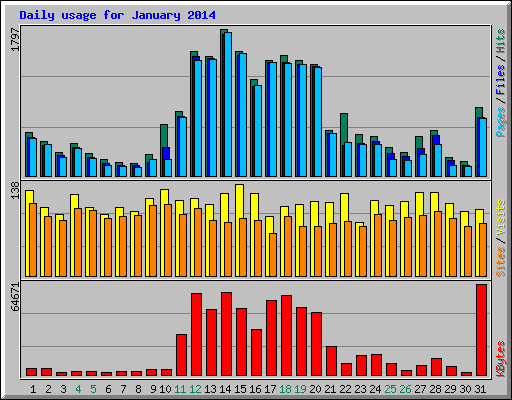This screenshot has width=512, height=400.
Task: Click day 26 label on the x-axis
Action: click(x=405, y=389)
